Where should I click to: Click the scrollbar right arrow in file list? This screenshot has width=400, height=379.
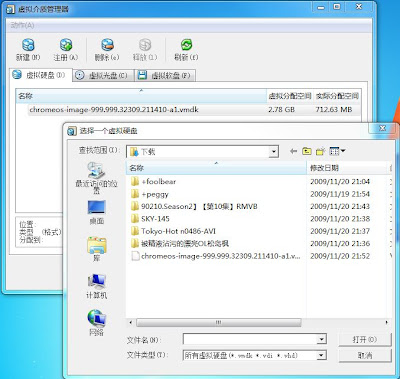[x=386, y=322]
